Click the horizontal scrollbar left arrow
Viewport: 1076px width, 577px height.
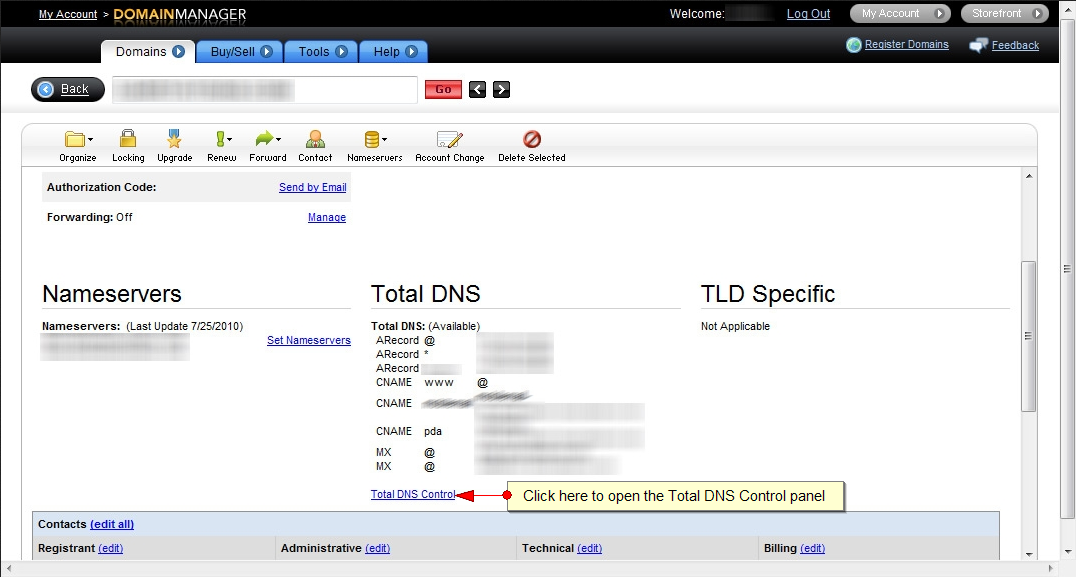coord(8,568)
